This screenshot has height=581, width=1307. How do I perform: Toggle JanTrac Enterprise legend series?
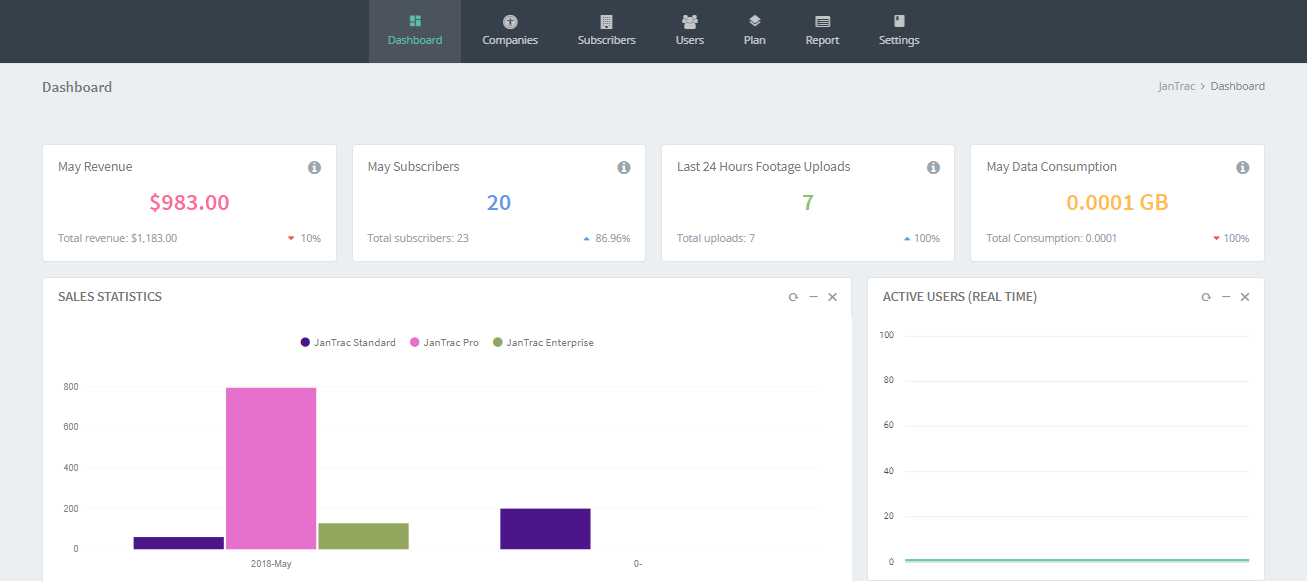[543, 343]
